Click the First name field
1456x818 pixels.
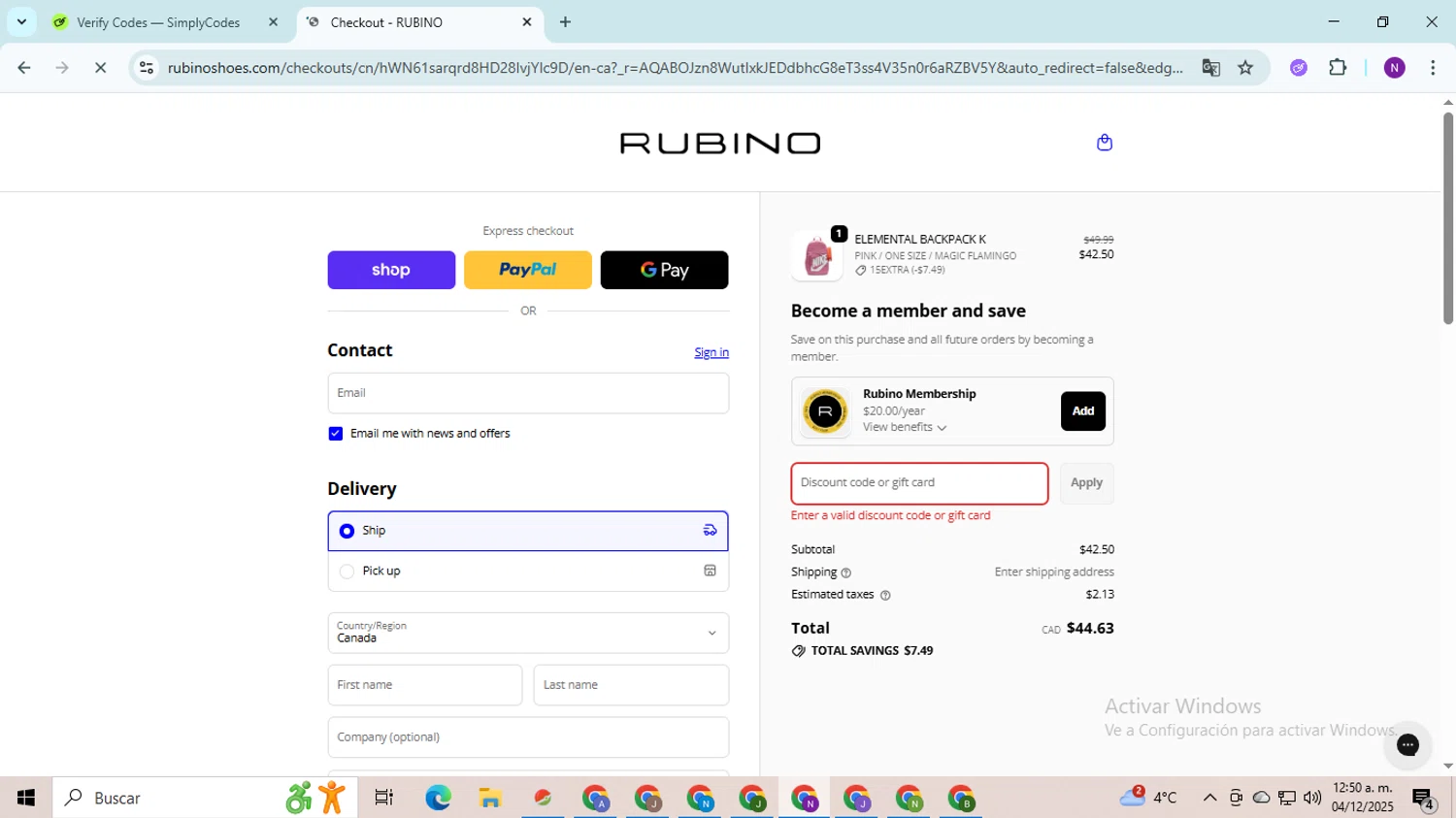(x=425, y=685)
